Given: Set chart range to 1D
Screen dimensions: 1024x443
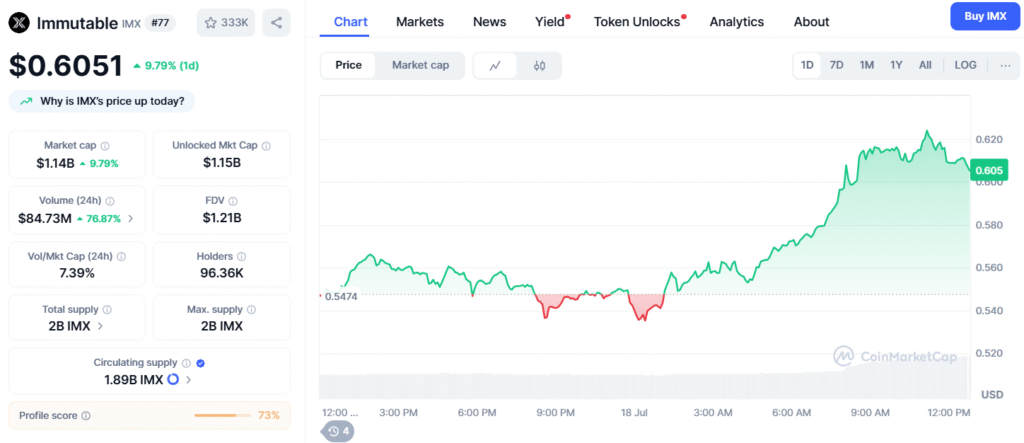Looking at the screenshot, I should click(x=807, y=65).
